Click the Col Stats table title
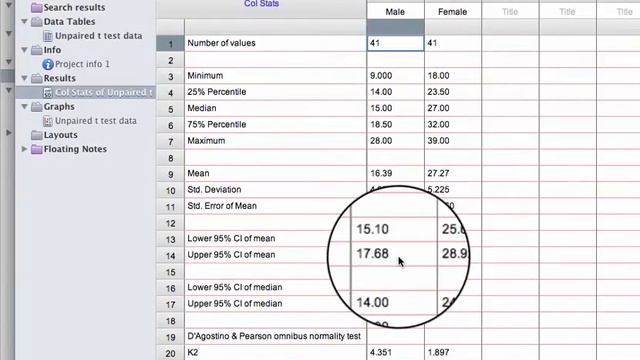Viewport: 640px width, 360px height. coord(262,4)
